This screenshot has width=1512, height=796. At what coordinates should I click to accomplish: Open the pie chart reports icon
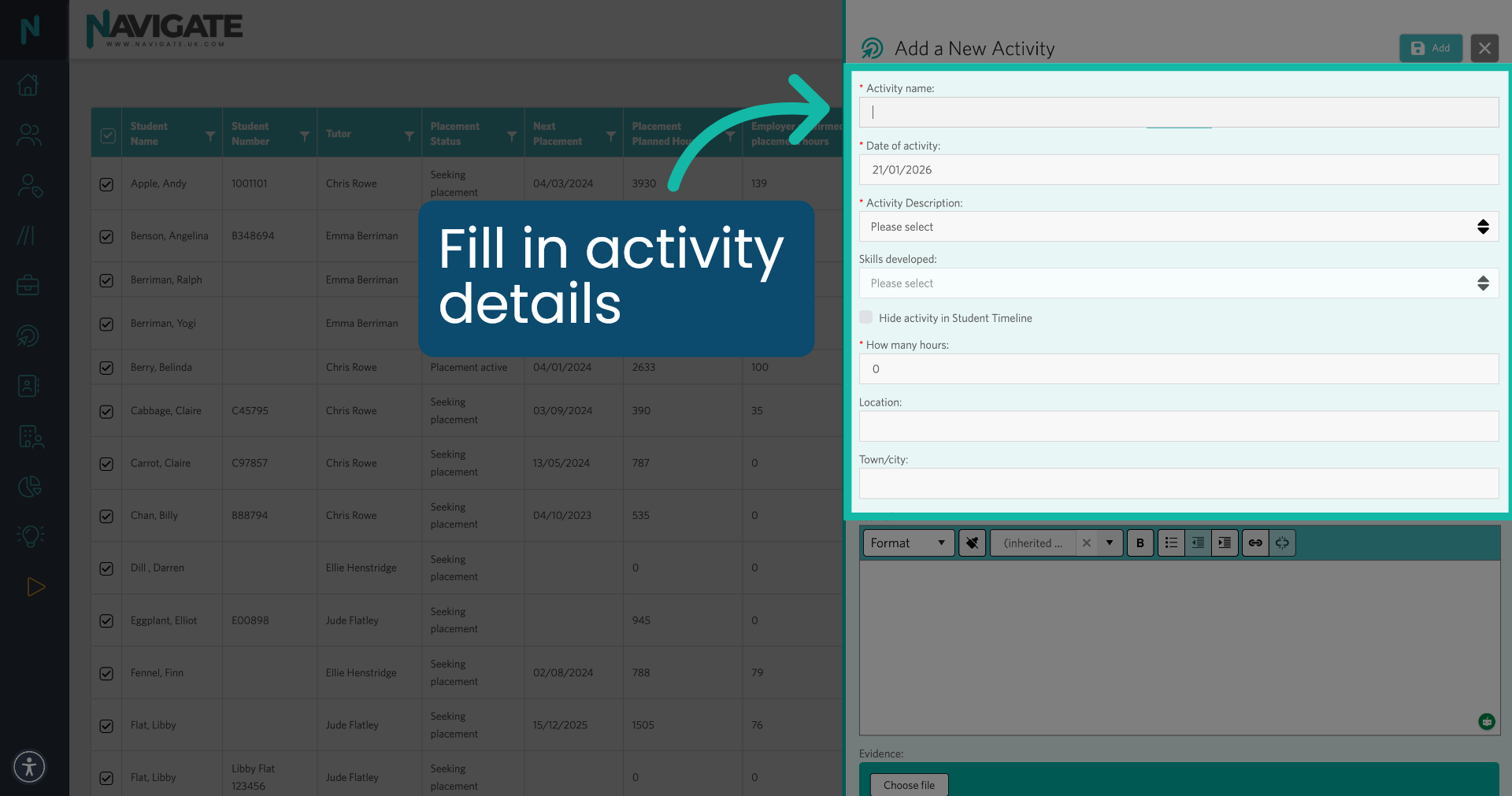pos(29,486)
